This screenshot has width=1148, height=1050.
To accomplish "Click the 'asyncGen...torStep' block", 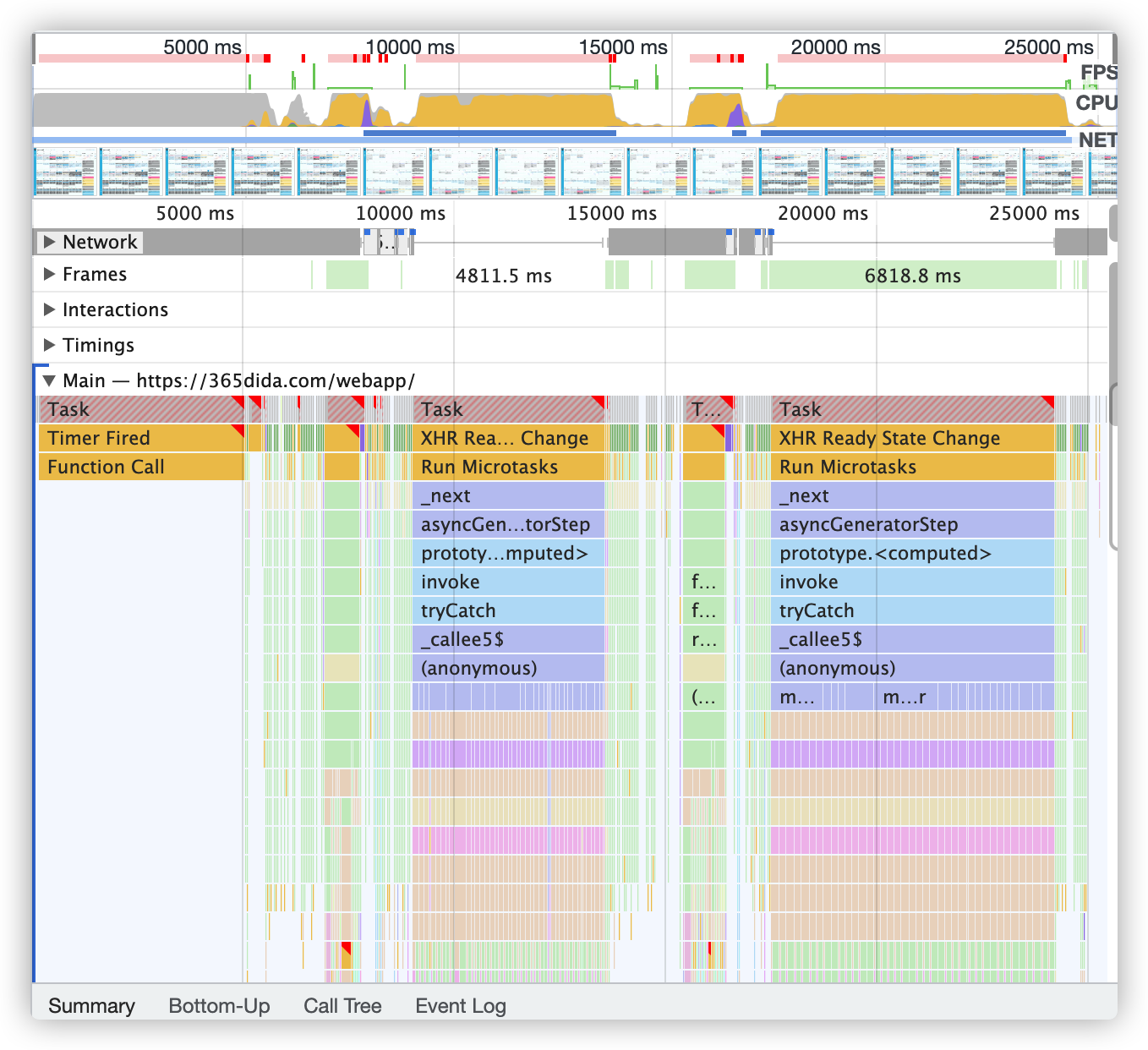I will click(510, 524).
